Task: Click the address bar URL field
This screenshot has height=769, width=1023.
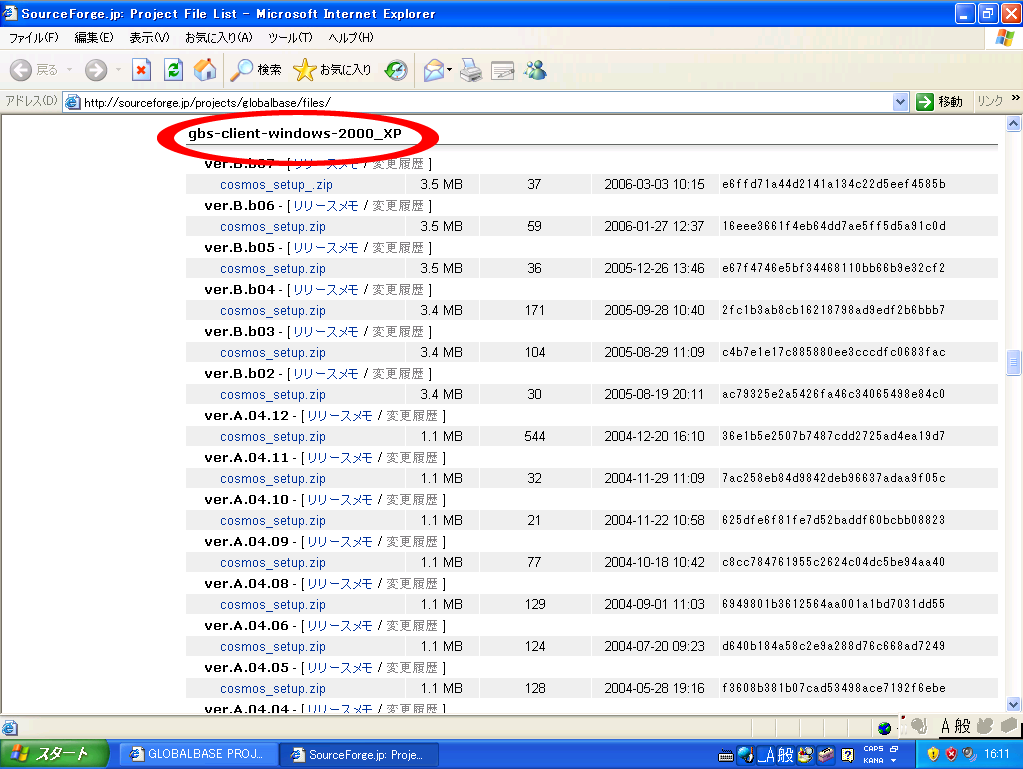Action: tap(480, 102)
